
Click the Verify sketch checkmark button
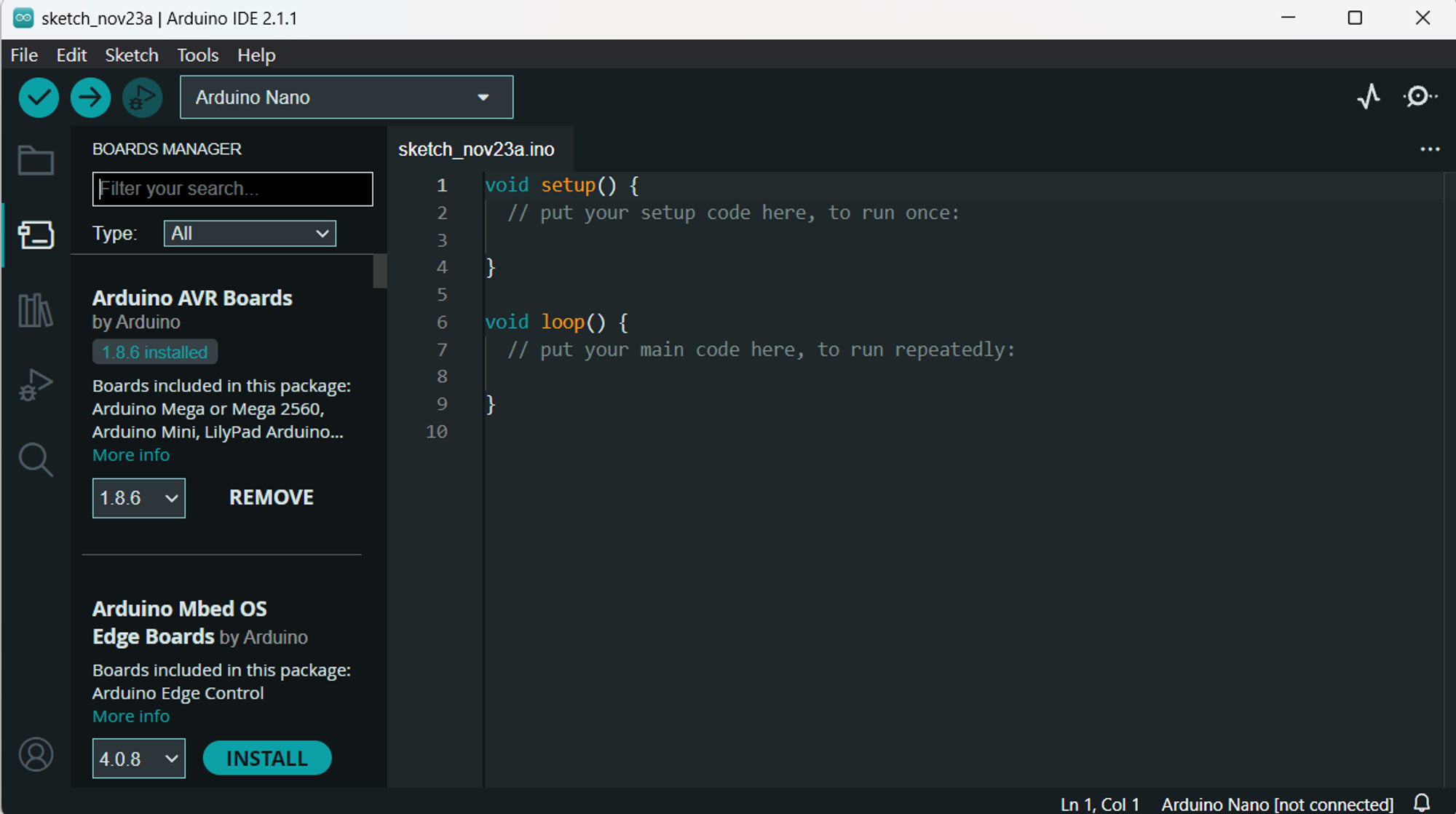click(39, 97)
